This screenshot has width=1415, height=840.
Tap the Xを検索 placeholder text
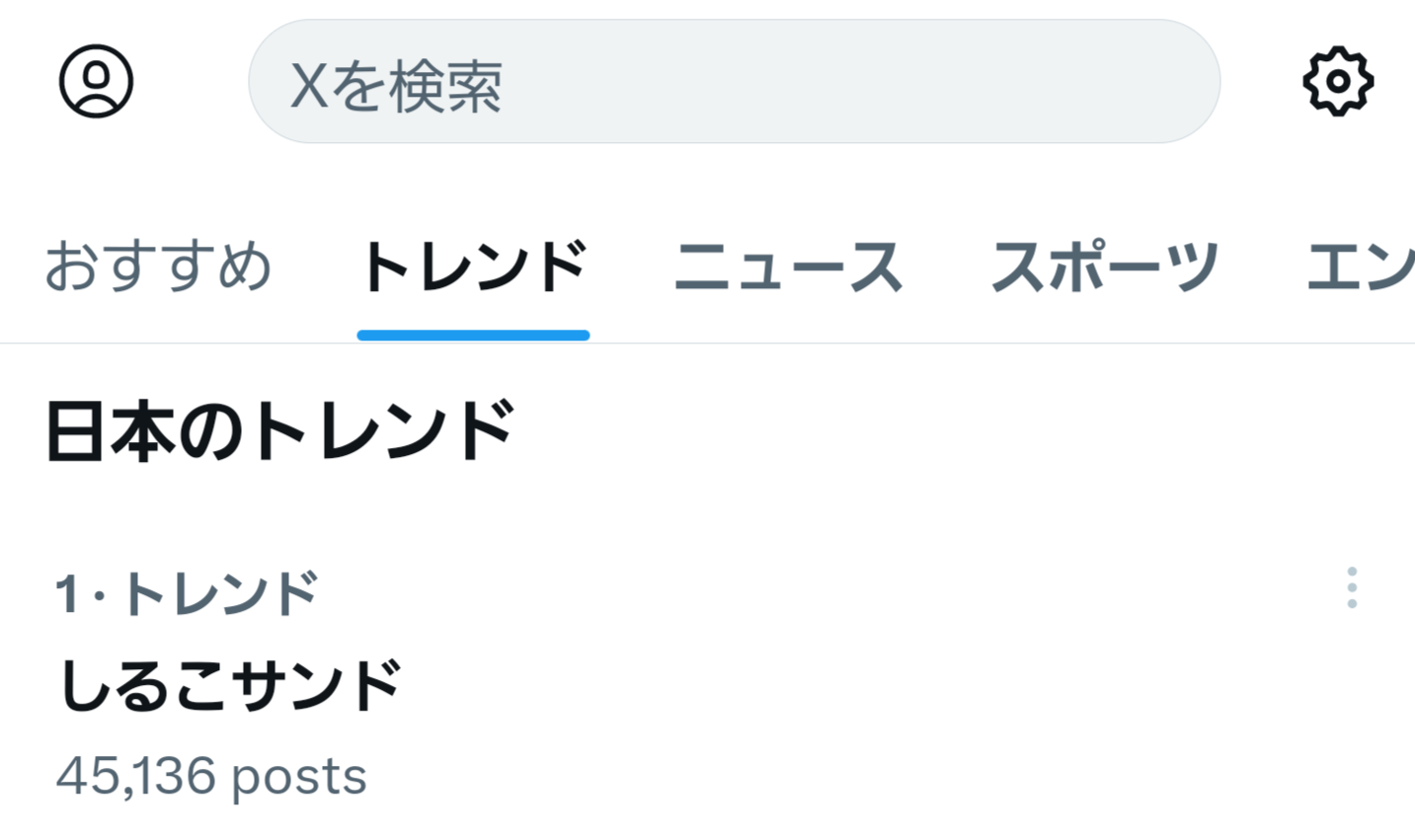[x=396, y=85]
